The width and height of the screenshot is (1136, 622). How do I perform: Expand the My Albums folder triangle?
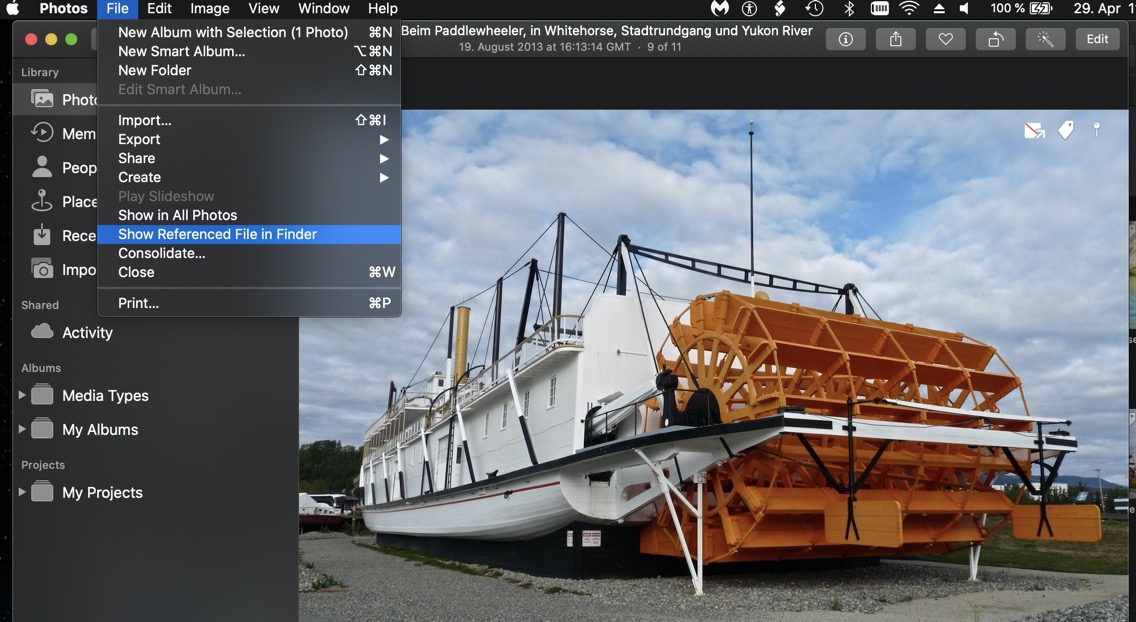click(22, 430)
